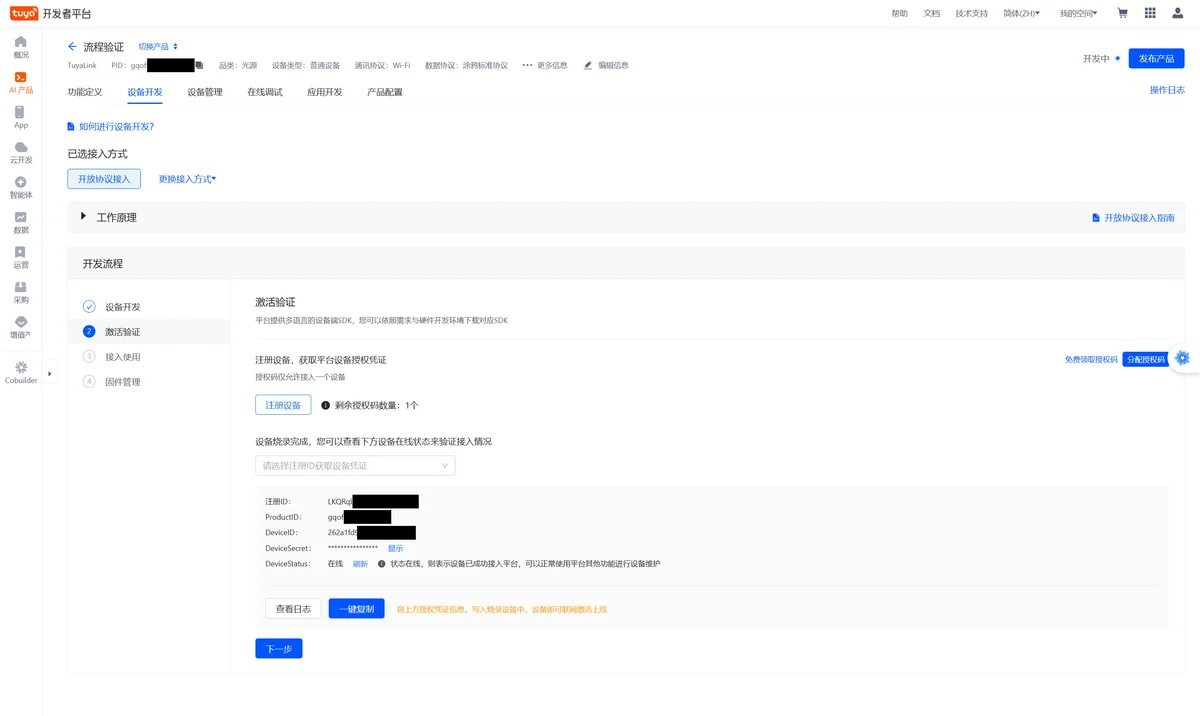Viewport: 1200px width, 716px height.
Task: Click the Tuya logo
Action: coord(24,13)
